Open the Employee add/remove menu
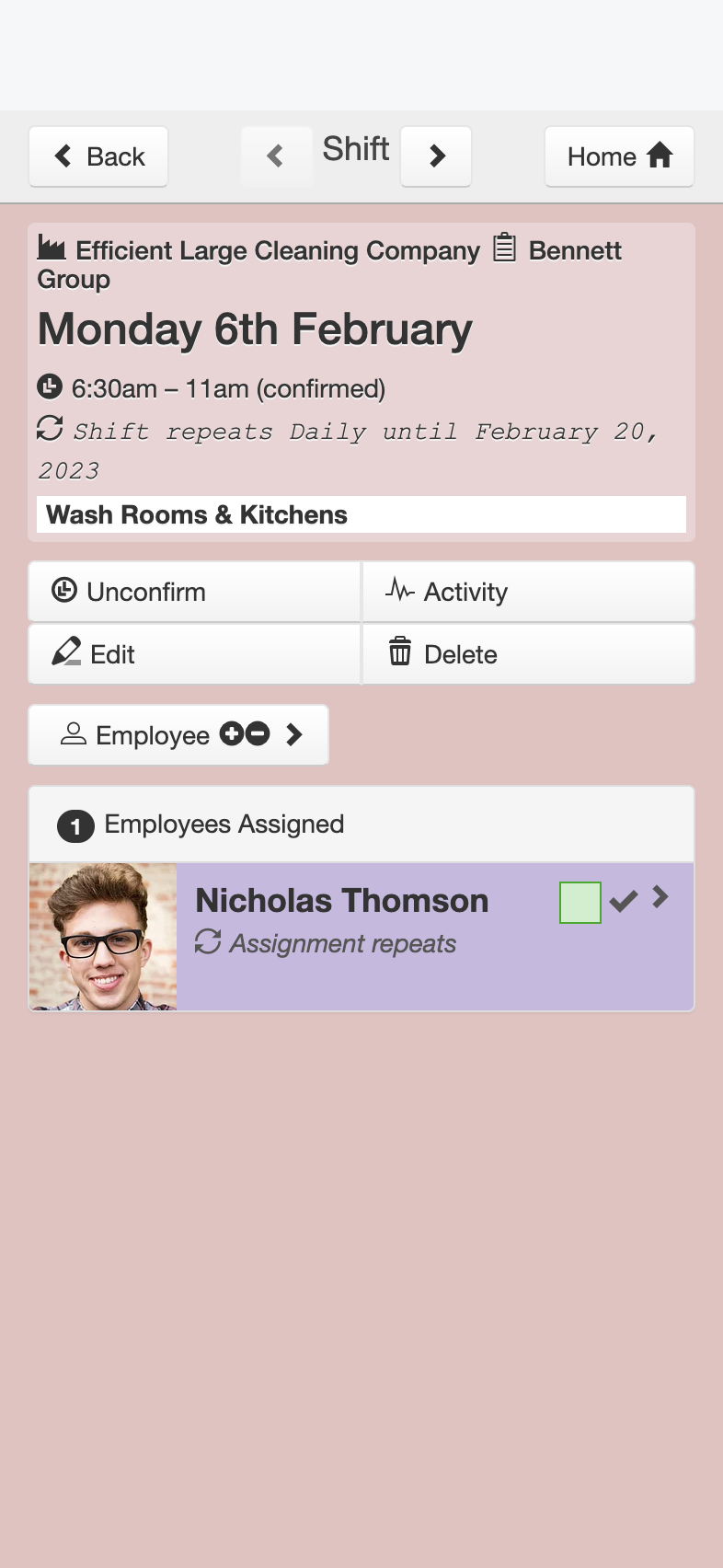The image size is (723, 1568). tap(178, 735)
